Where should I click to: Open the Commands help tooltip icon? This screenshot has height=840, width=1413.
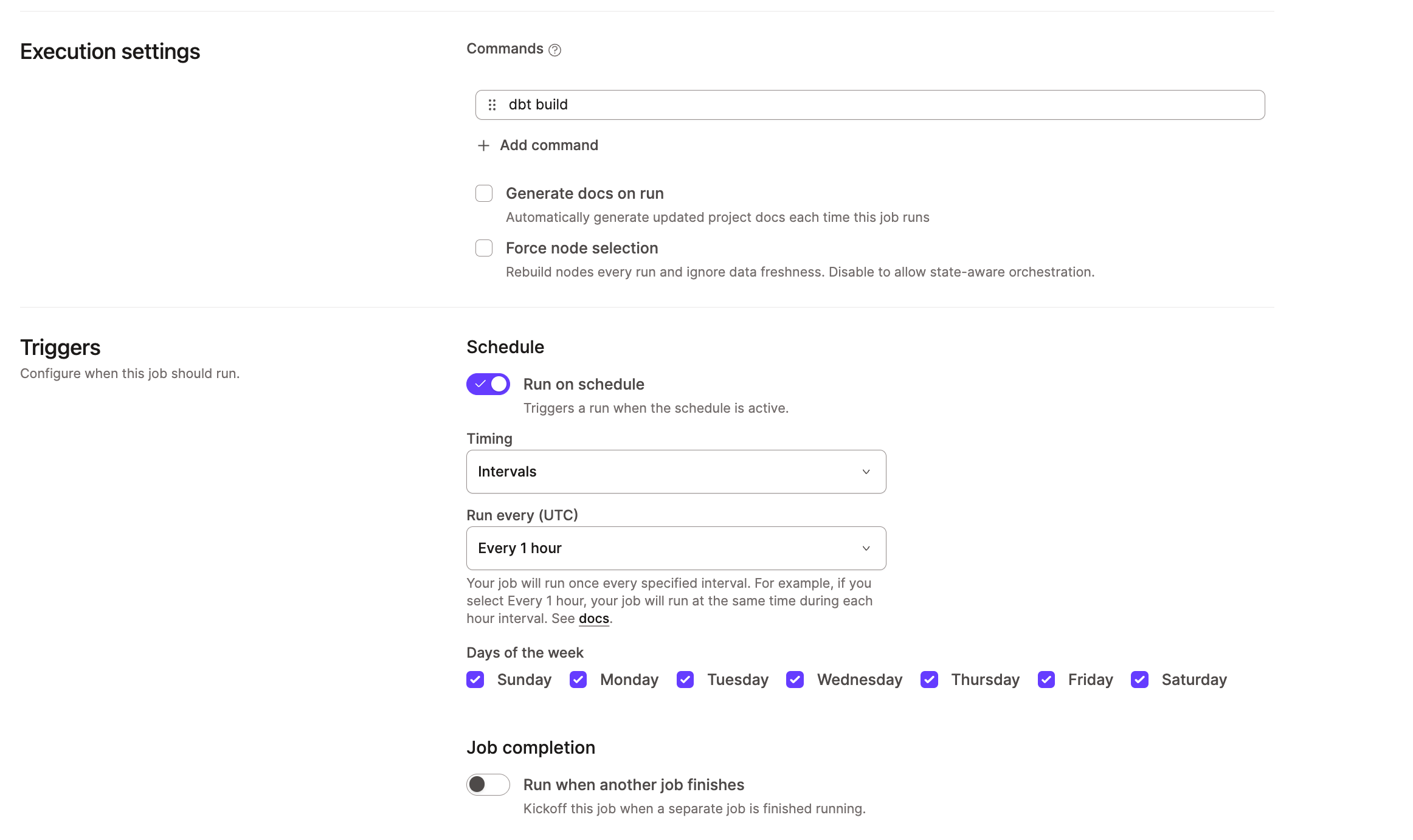point(556,50)
